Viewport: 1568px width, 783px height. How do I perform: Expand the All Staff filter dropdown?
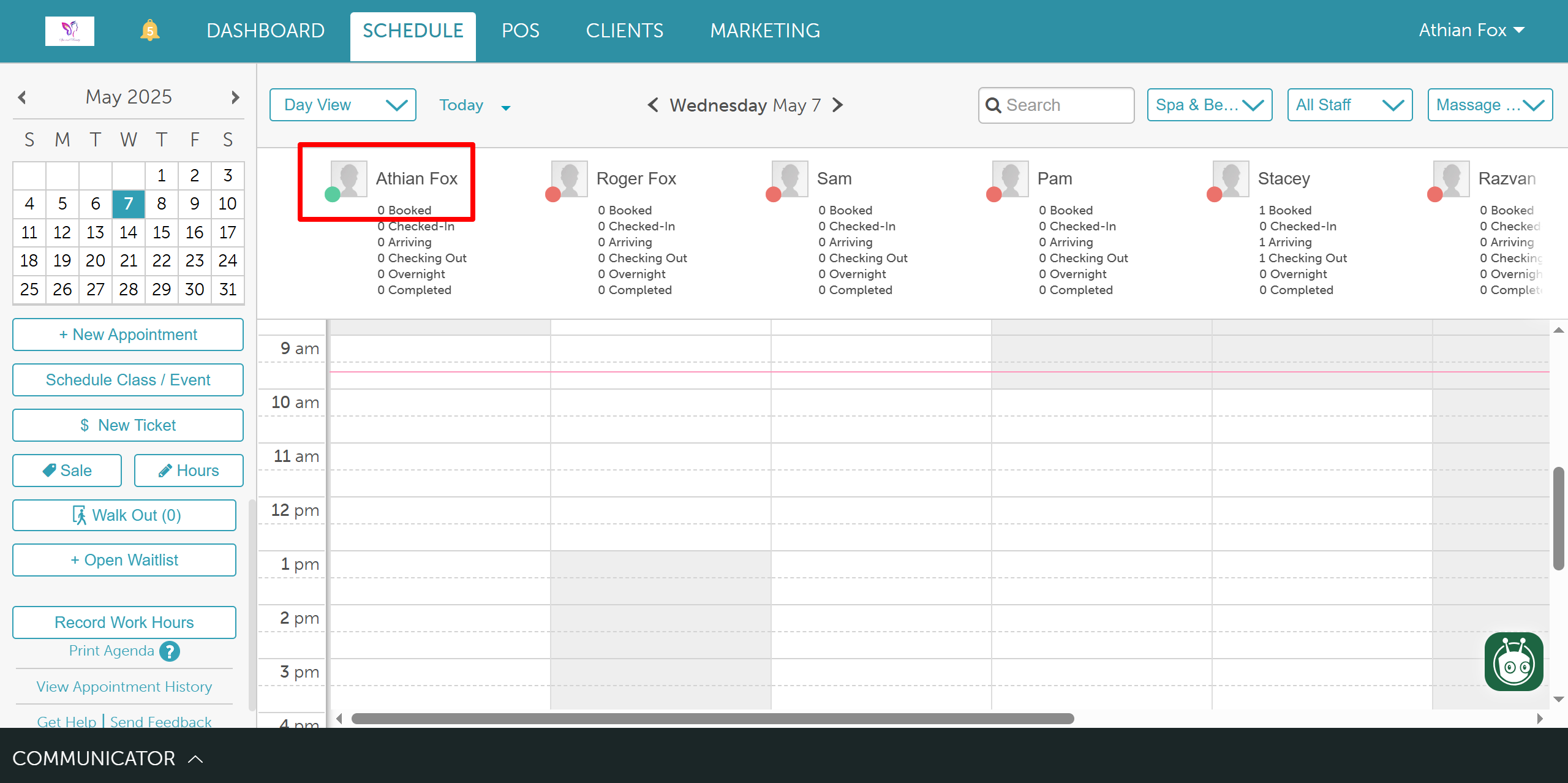coord(1349,105)
